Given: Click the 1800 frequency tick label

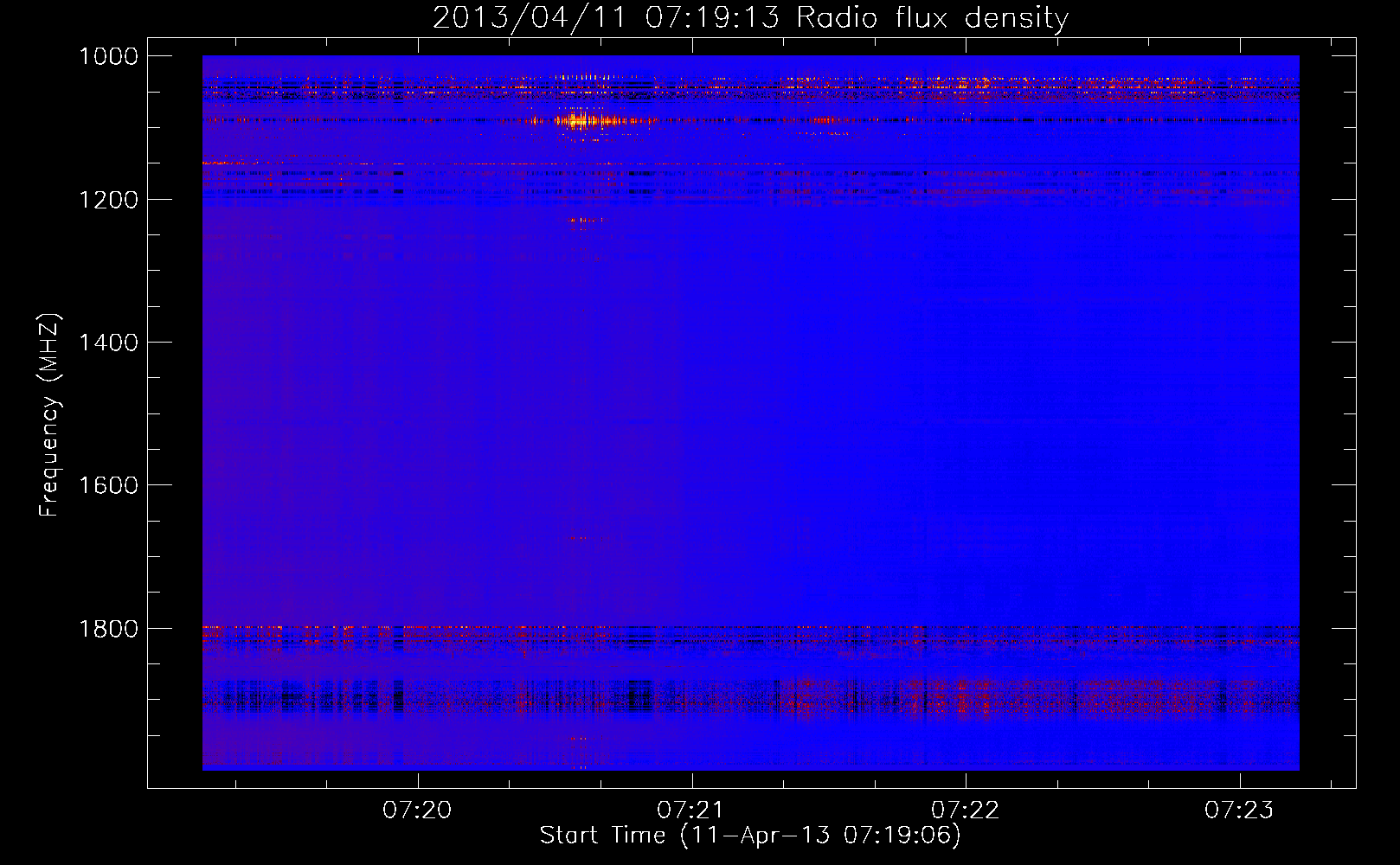Looking at the screenshot, I should pyautogui.click(x=108, y=628).
